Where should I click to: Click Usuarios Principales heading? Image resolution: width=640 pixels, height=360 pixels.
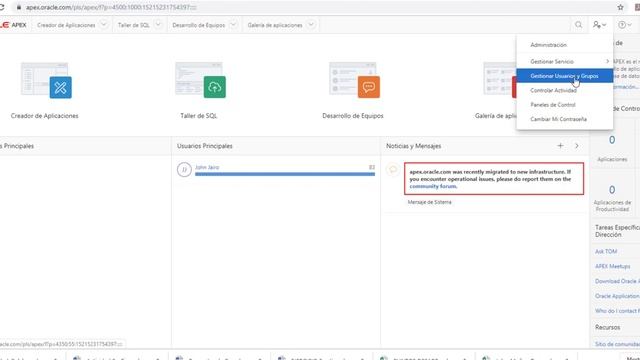[204, 146]
